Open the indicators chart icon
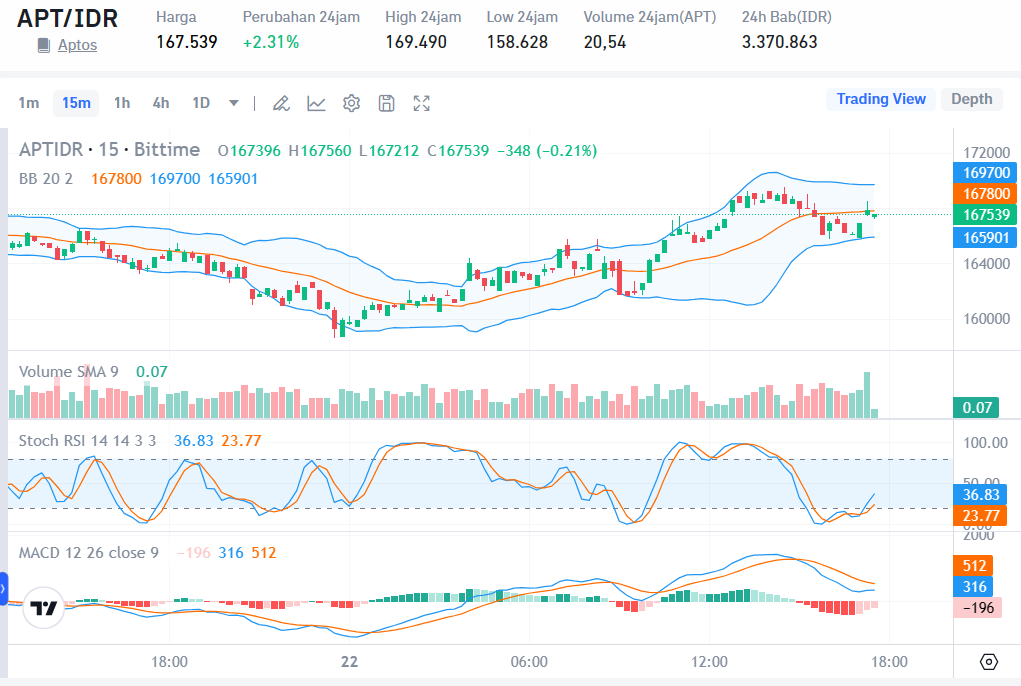The height and width of the screenshot is (686, 1021). tap(316, 103)
